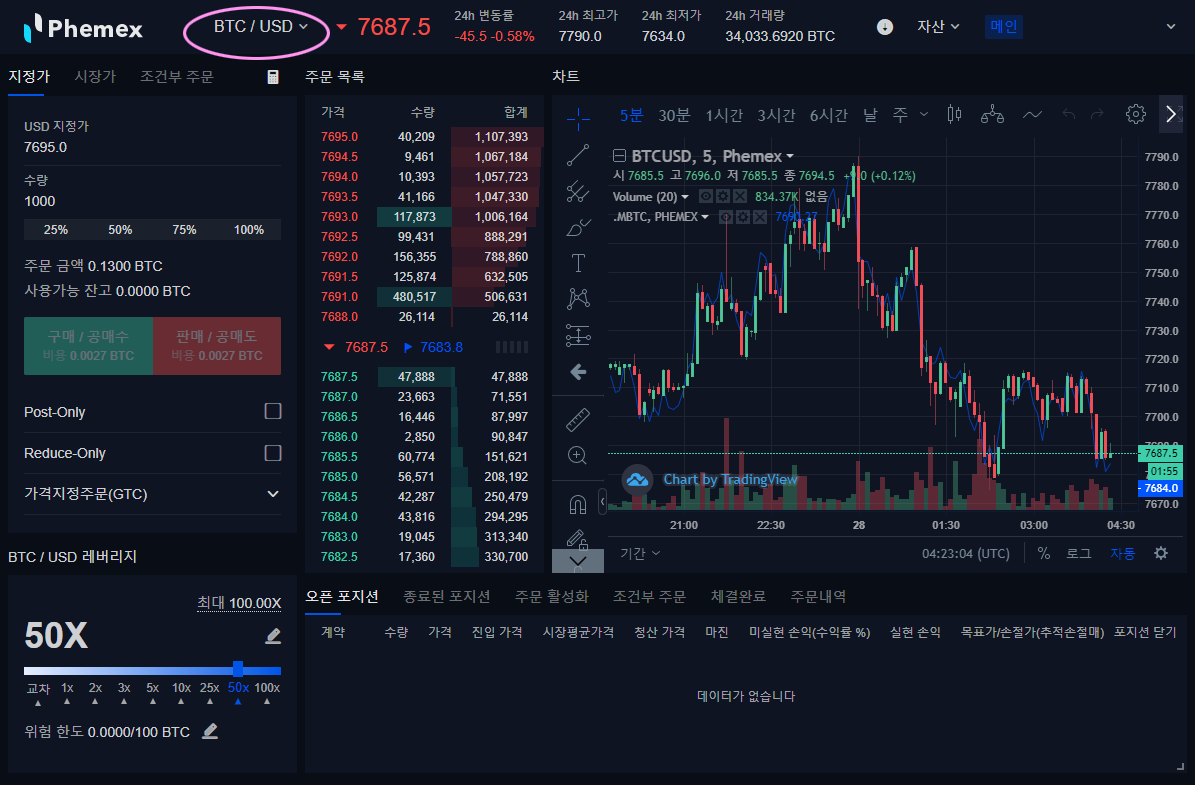Open the order calculator icon
This screenshot has width=1195, height=785.
pyautogui.click(x=273, y=77)
